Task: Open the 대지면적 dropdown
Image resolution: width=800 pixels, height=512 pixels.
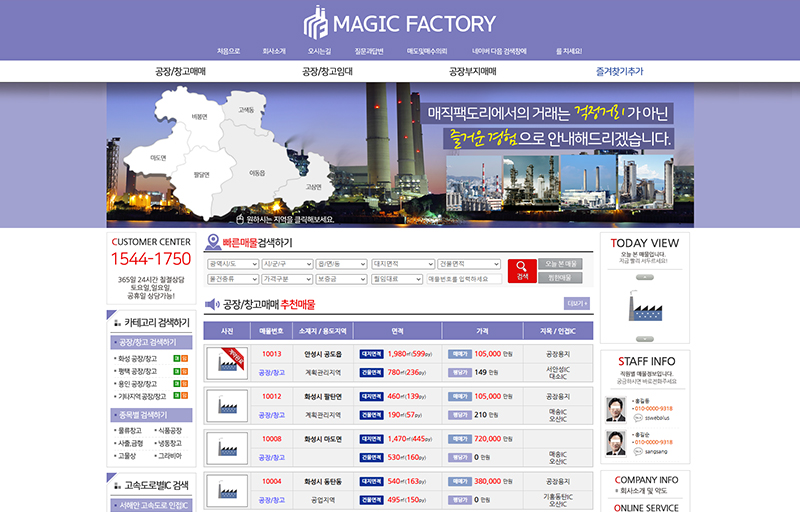Action: tap(403, 264)
